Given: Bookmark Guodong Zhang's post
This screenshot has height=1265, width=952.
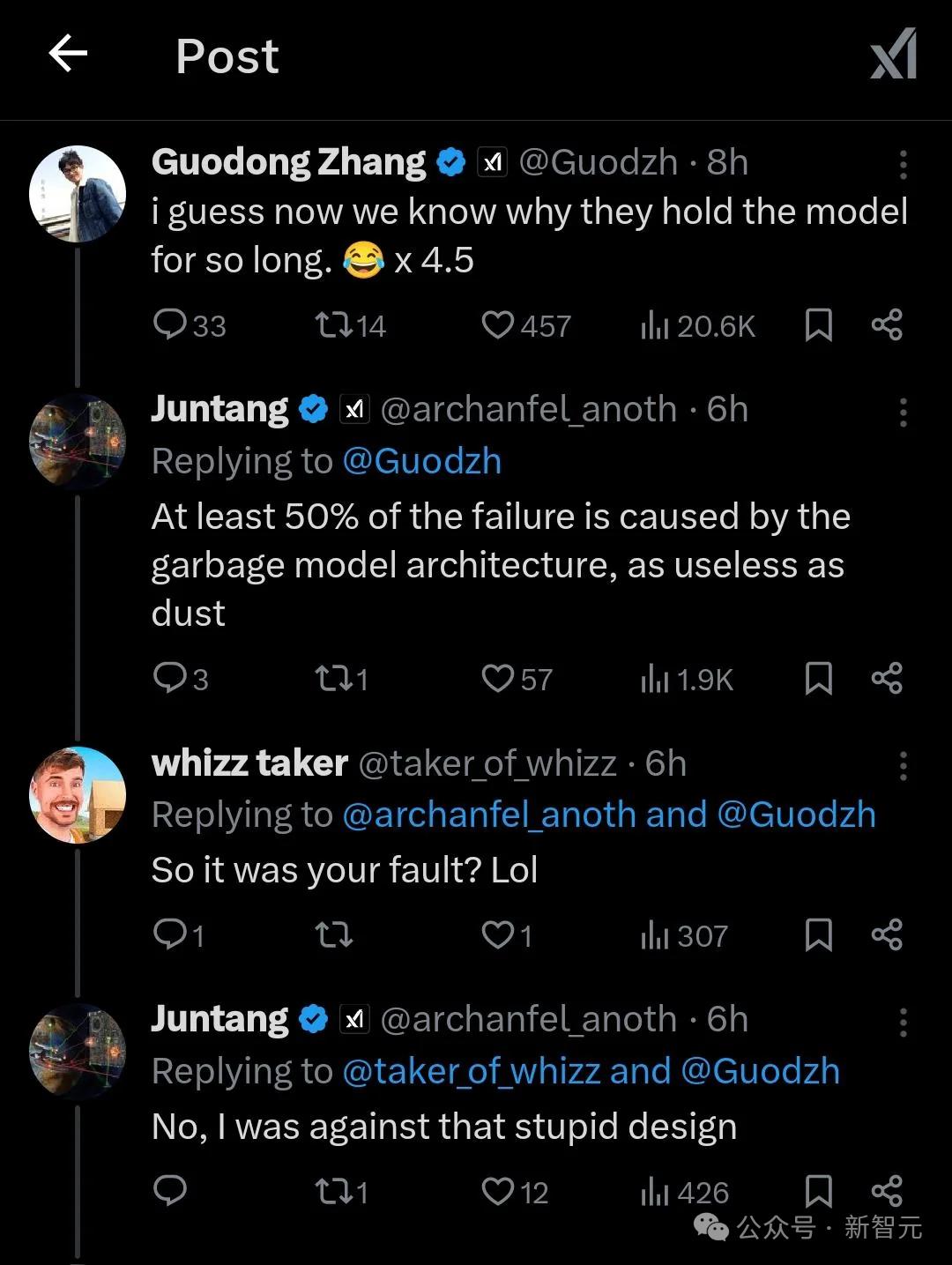Looking at the screenshot, I should [x=819, y=325].
